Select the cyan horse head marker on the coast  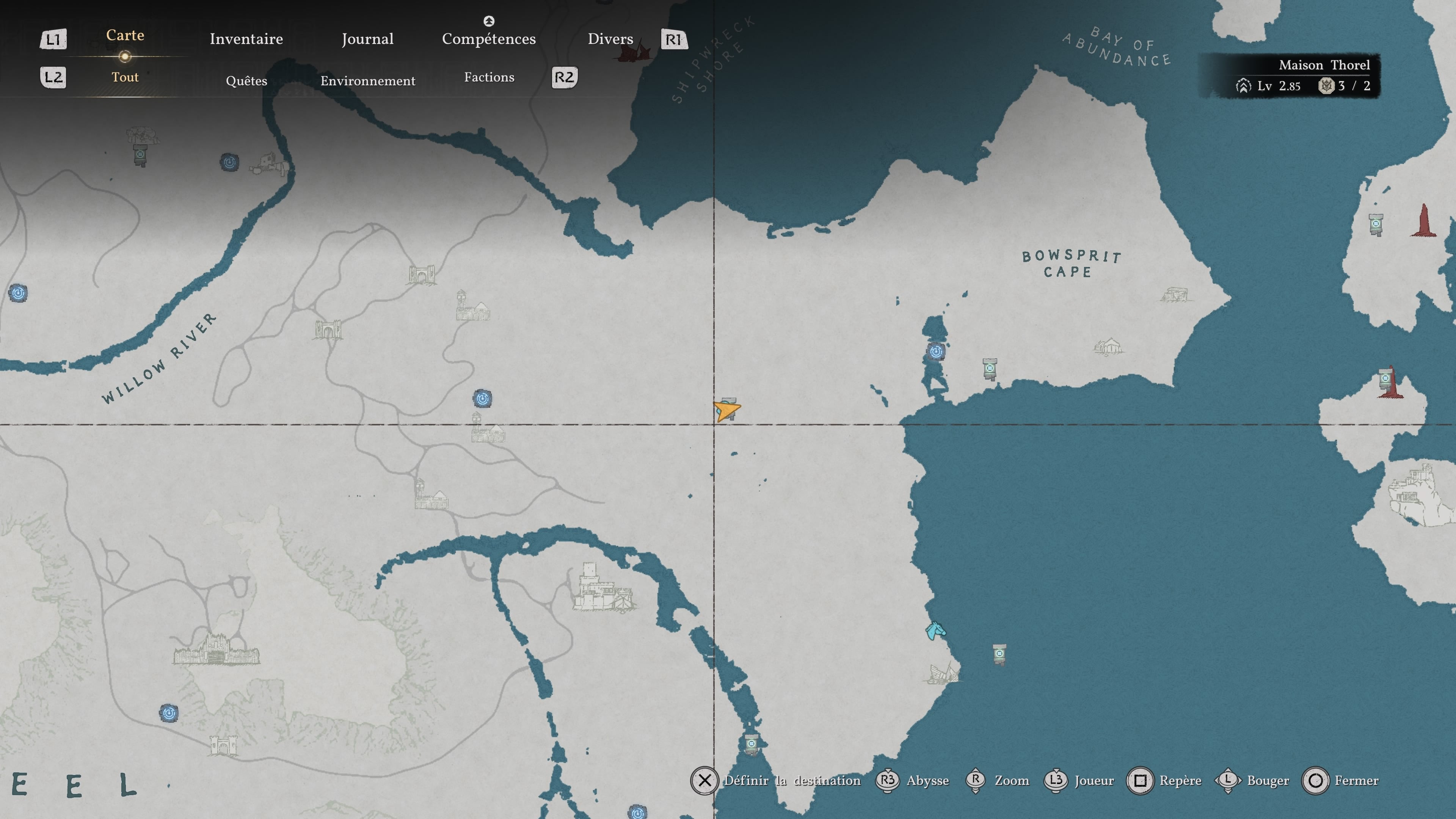[x=935, y=630]
